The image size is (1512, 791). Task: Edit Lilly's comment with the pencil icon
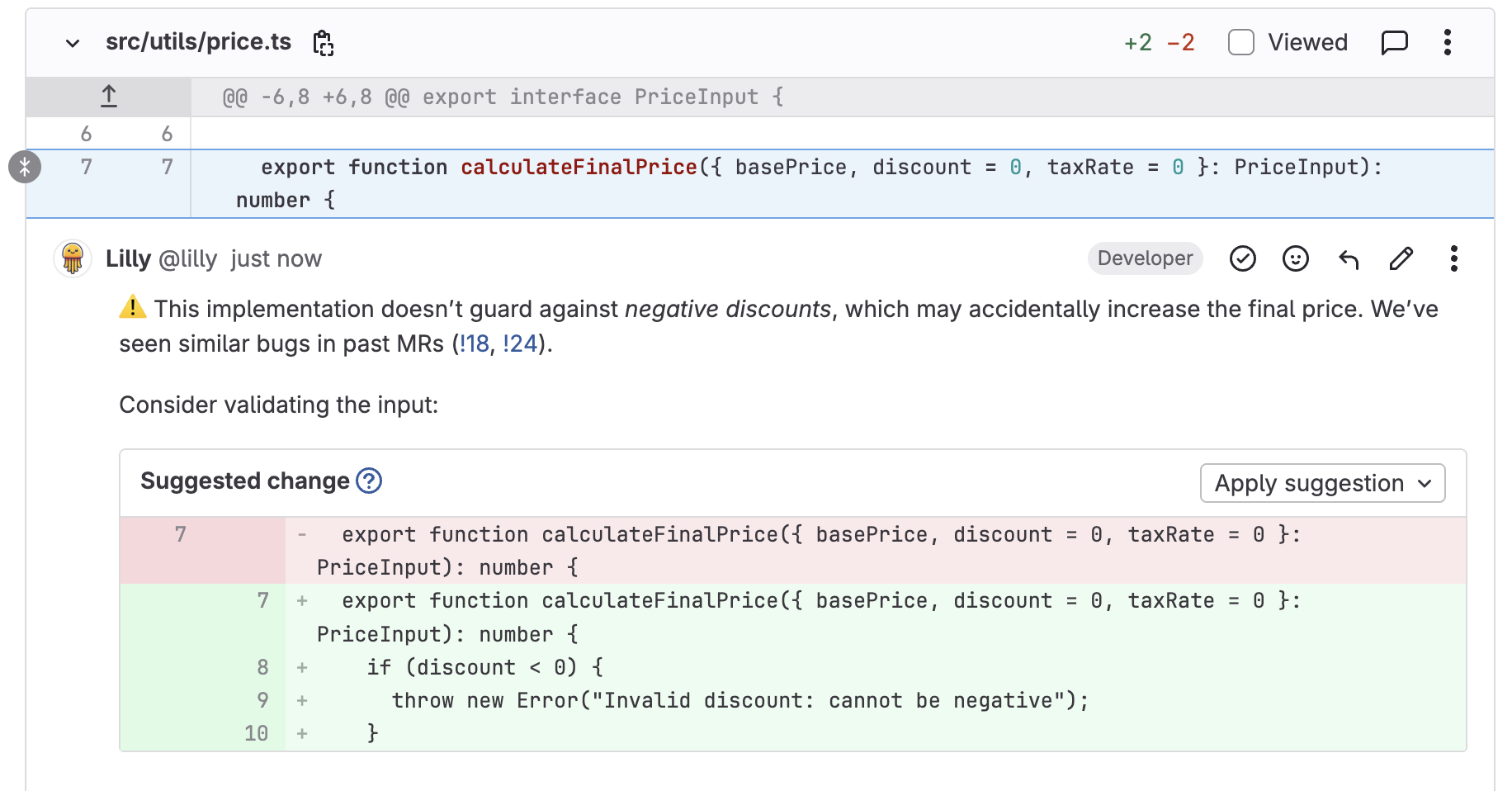click(x=1401, y=258)
